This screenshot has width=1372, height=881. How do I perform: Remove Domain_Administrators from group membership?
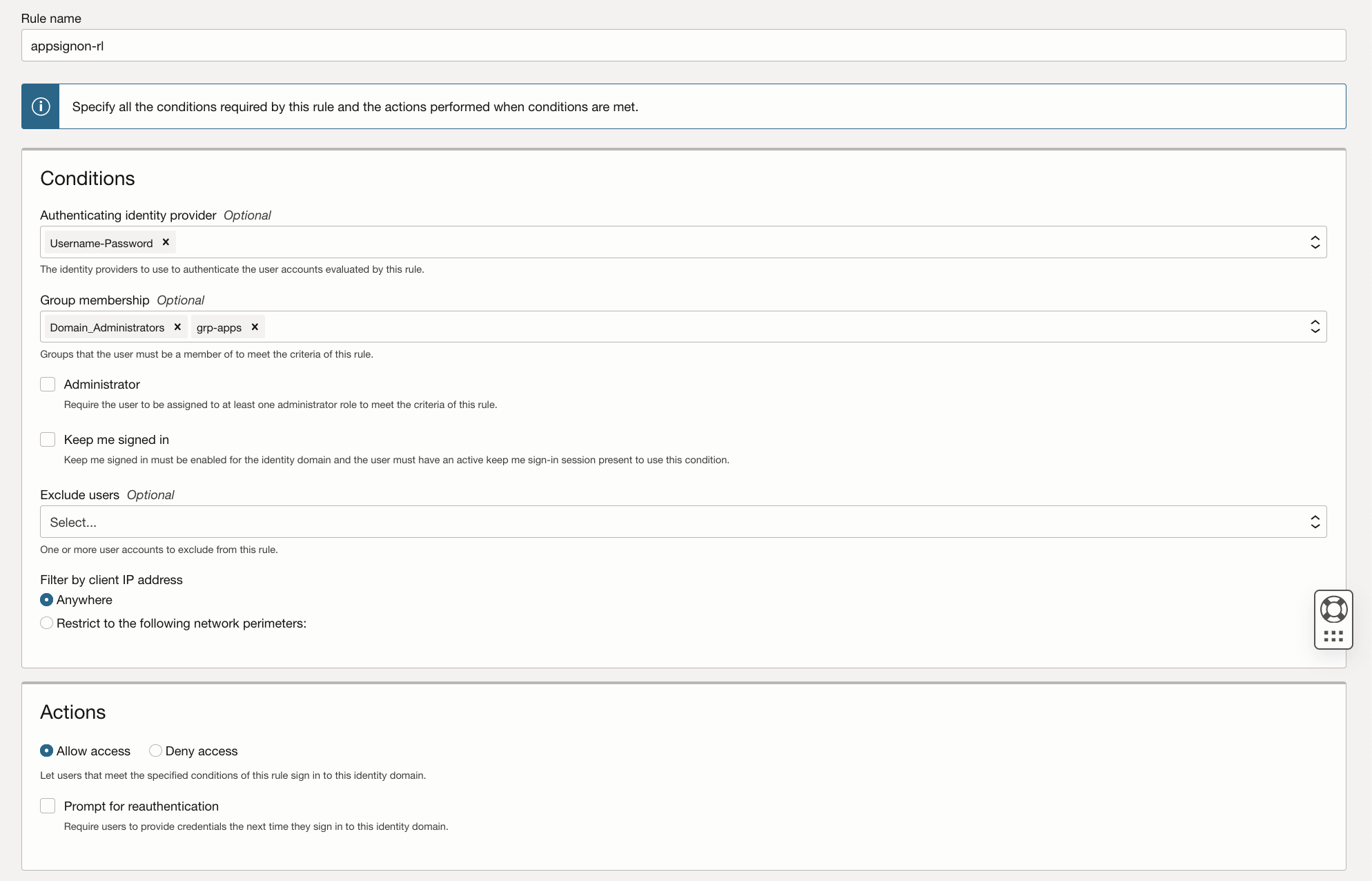tap(177, 327)
